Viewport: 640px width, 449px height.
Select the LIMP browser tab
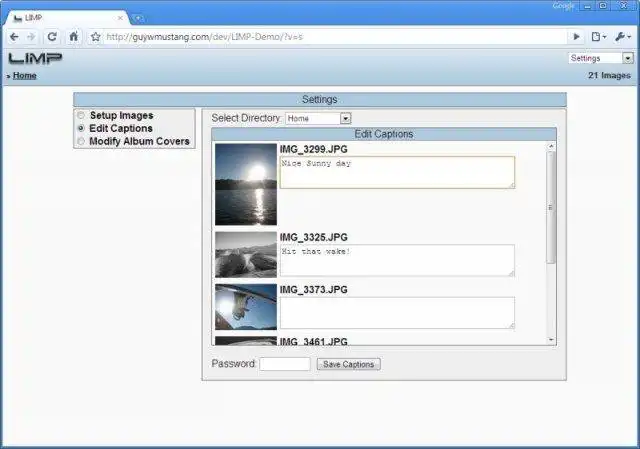click(68, 18)
